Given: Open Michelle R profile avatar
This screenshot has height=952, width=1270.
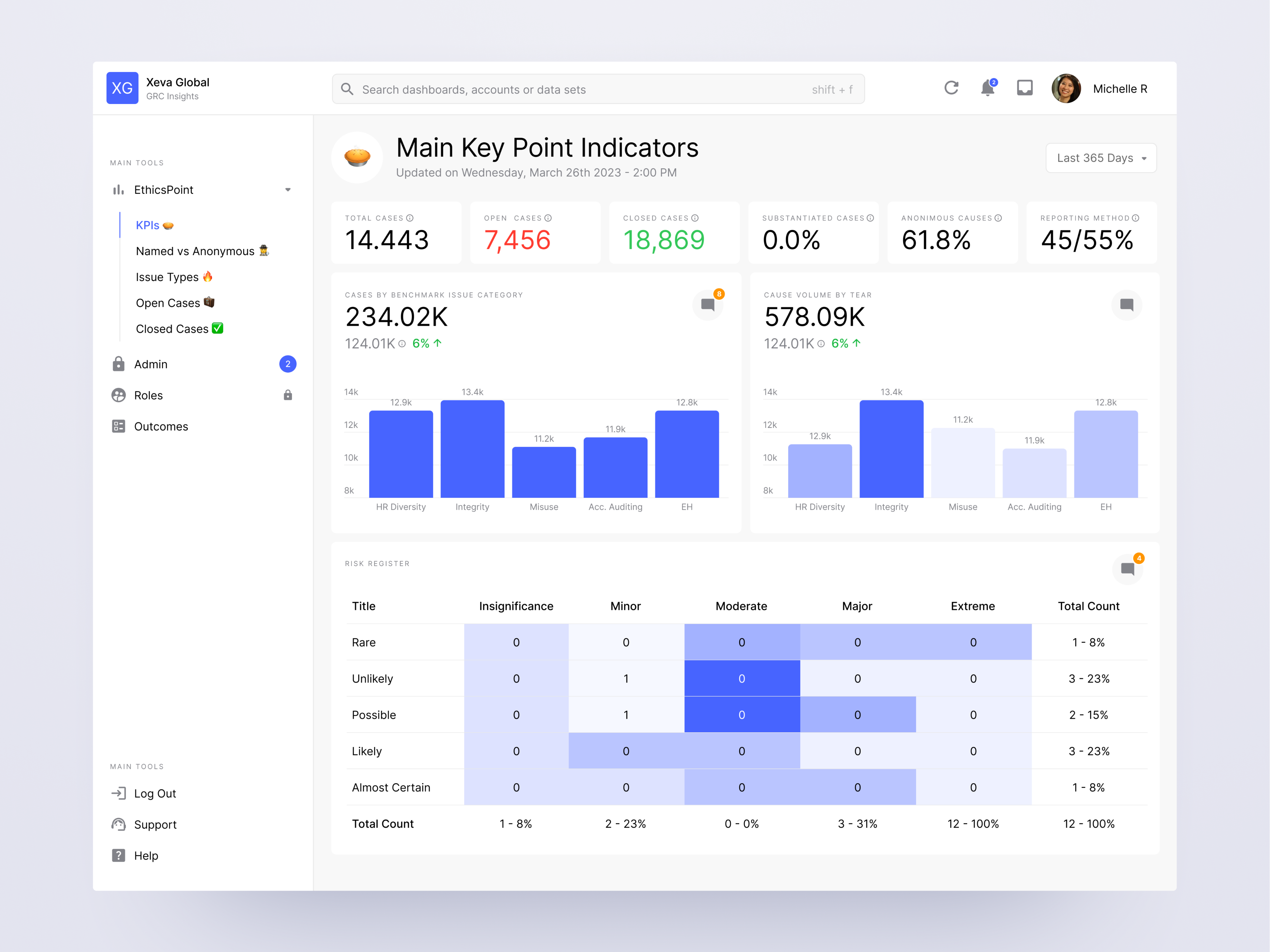Looking at the screenshot, I should pyautogui.click(x=1066, y=88).
